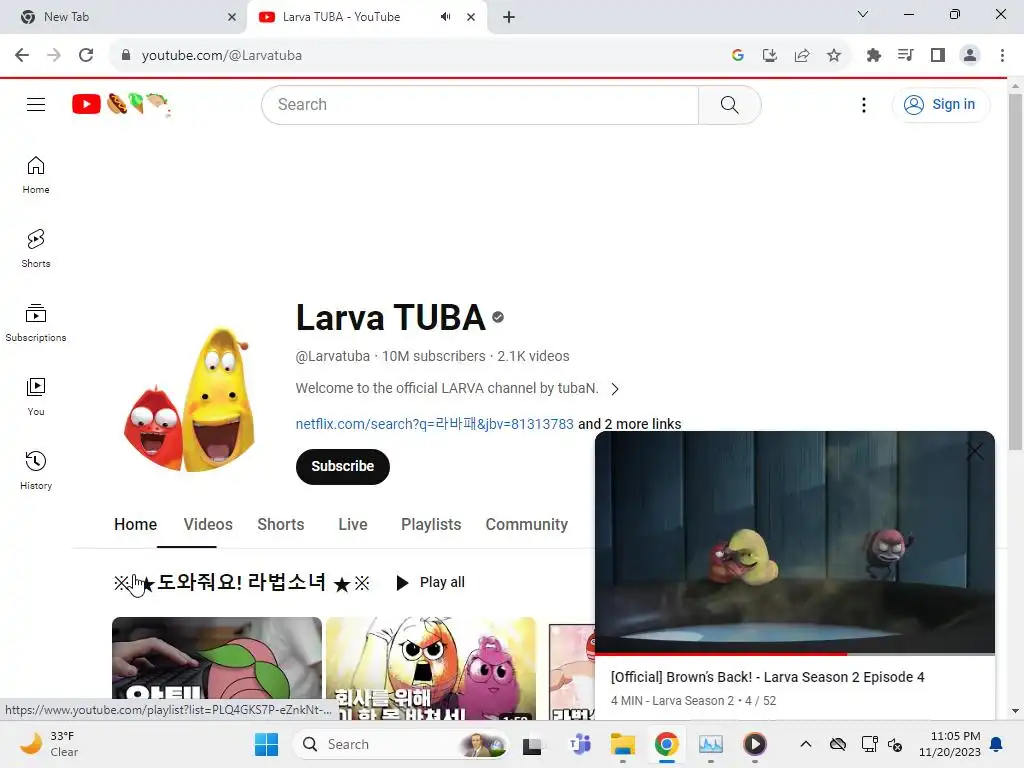Open Shorts in the left sidebar
The width and height of the screenshot is (1024, 768).
click(x=36, y=249)
